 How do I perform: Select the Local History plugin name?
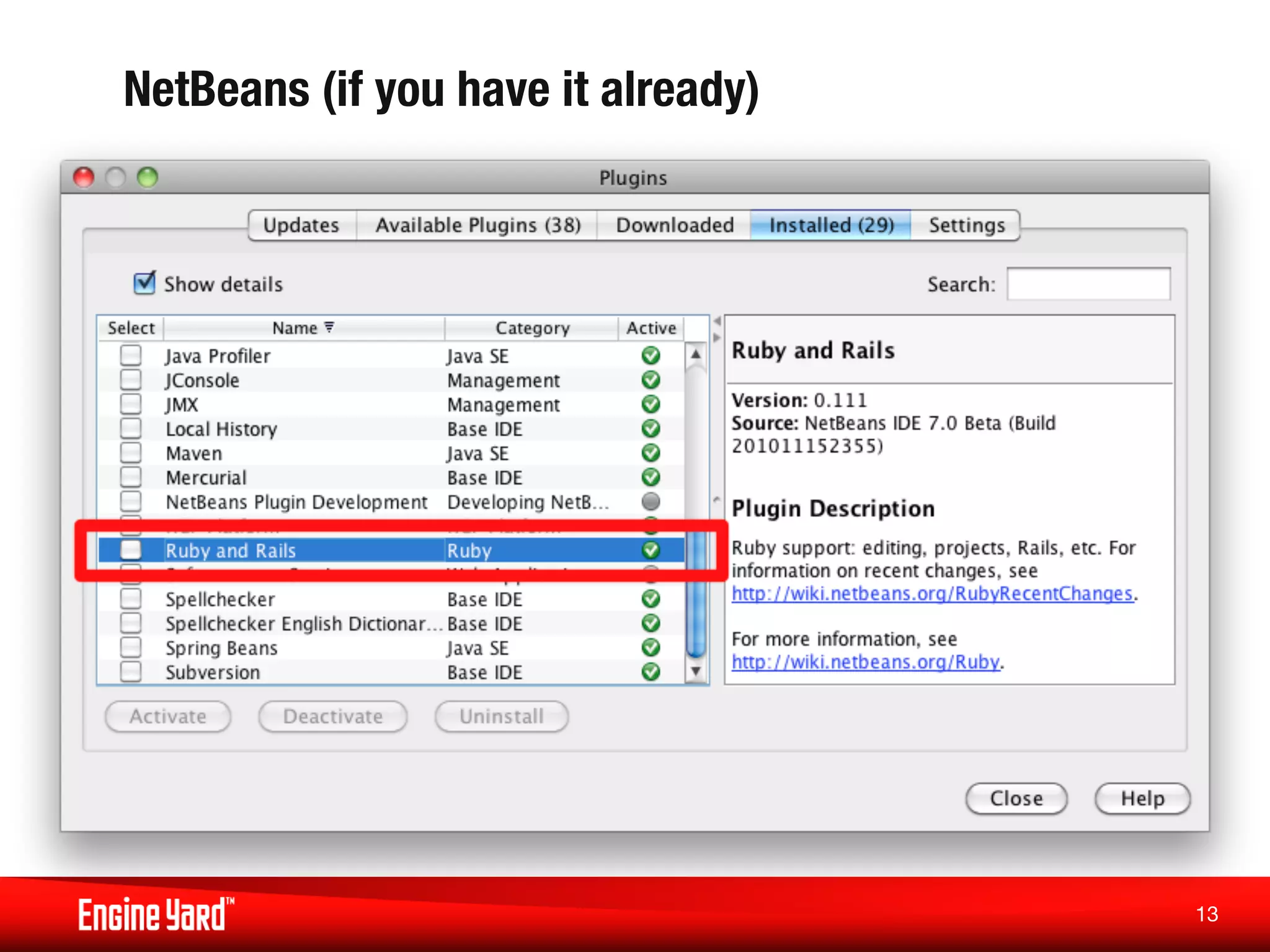point(221,429)
